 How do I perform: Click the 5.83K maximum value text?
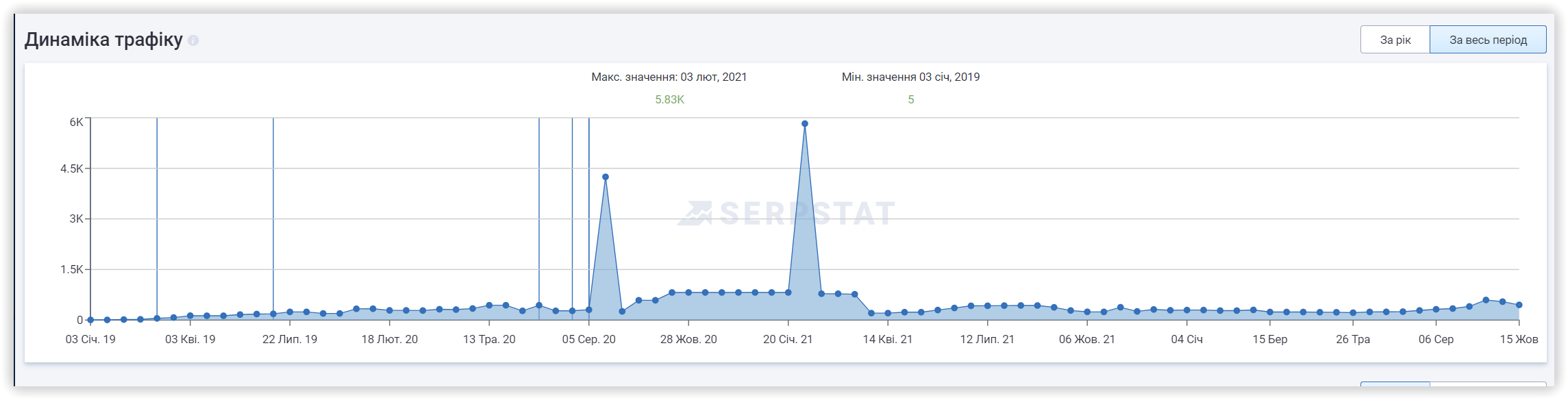coord(669,99)
